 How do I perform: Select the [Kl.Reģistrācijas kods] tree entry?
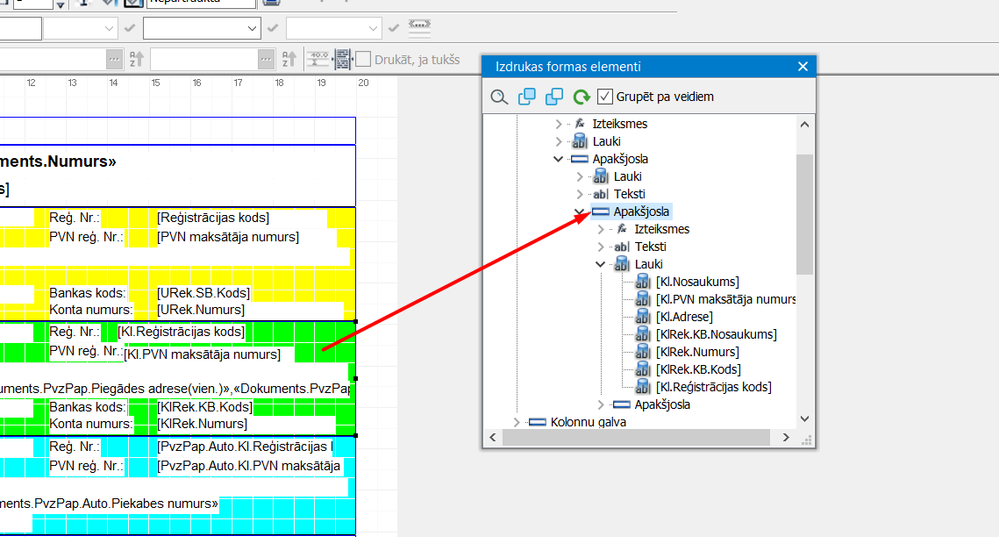713,387
